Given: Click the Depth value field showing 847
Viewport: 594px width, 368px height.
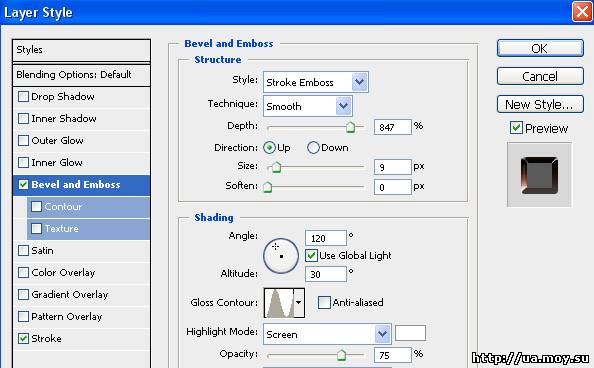Looking at the screenshot, I should tap(392, 127).
